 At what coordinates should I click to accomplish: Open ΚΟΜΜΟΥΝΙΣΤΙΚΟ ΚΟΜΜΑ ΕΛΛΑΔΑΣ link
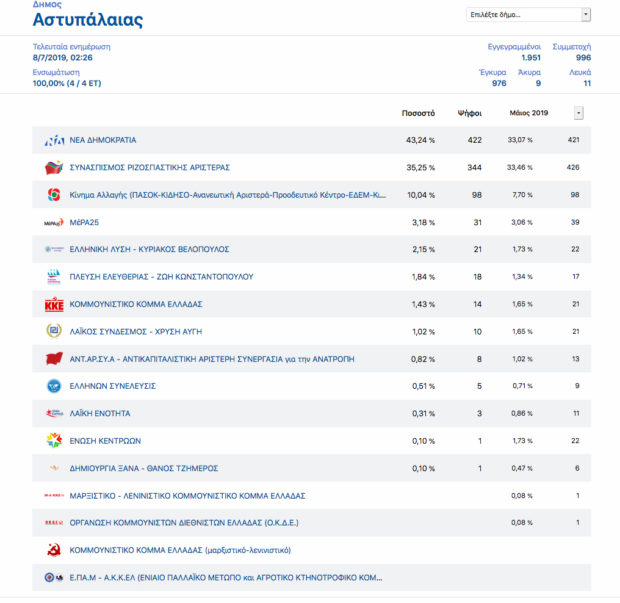[x=136, y=304]
